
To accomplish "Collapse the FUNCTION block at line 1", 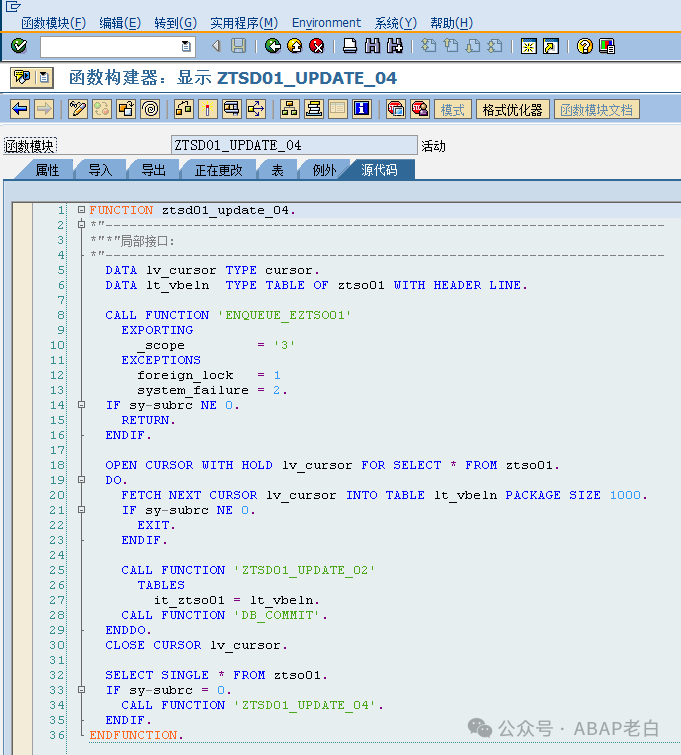I will (81, 209).
